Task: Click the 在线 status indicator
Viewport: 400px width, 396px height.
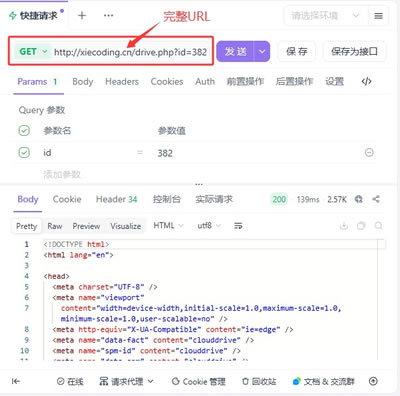Action: coord(70,381)
